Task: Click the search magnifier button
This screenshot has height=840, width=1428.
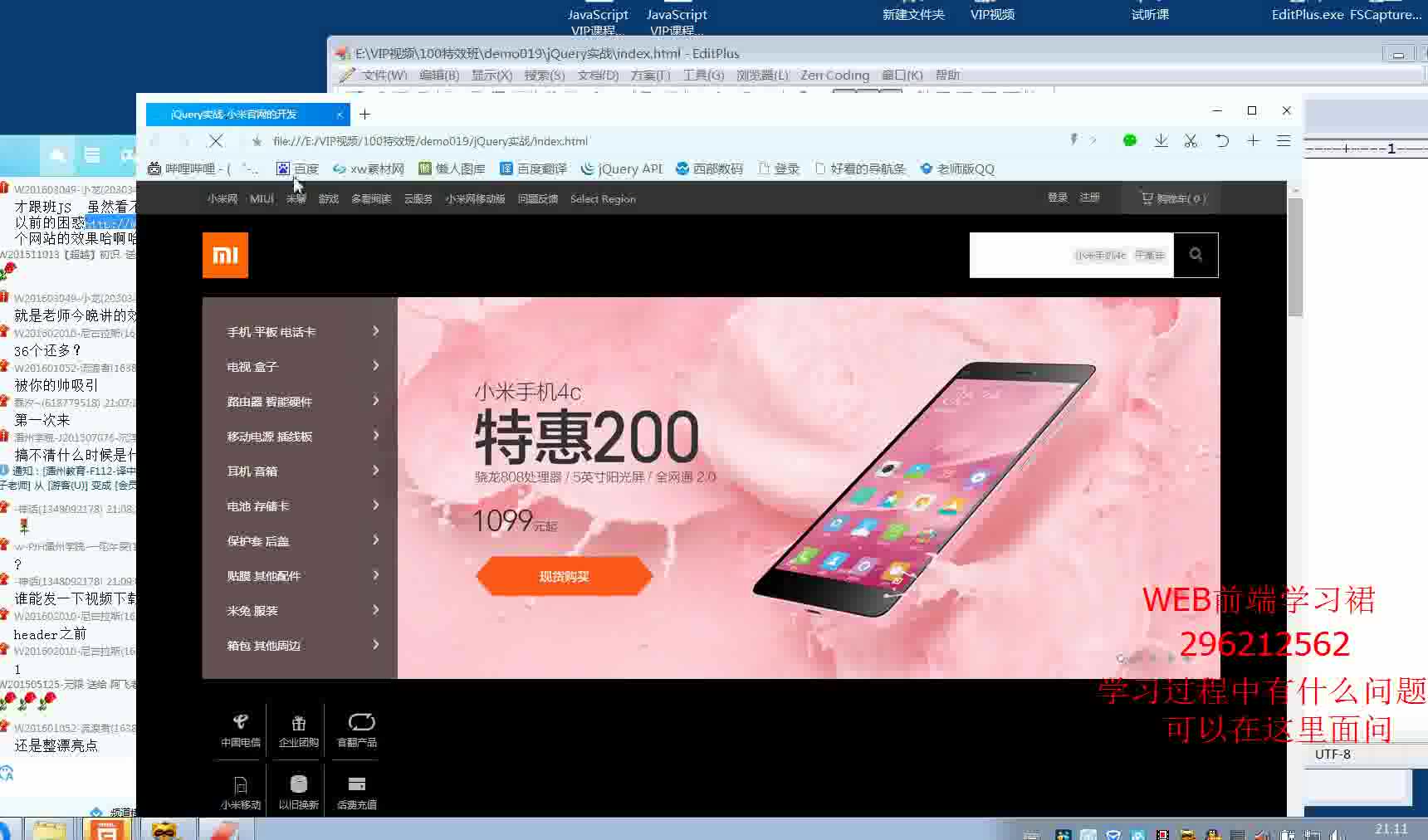Action: click(1196, 255)
